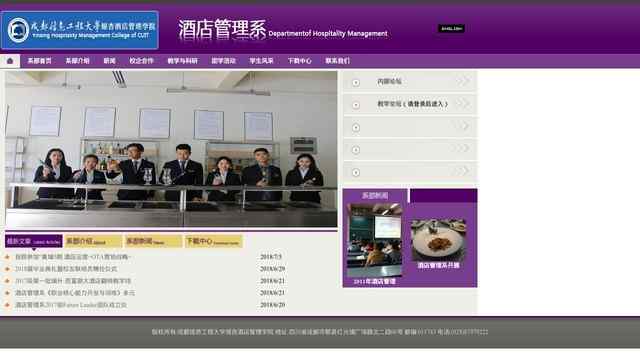Click the college logo banner at top left
Screen dimensions: 640x360
coord(80,30)
